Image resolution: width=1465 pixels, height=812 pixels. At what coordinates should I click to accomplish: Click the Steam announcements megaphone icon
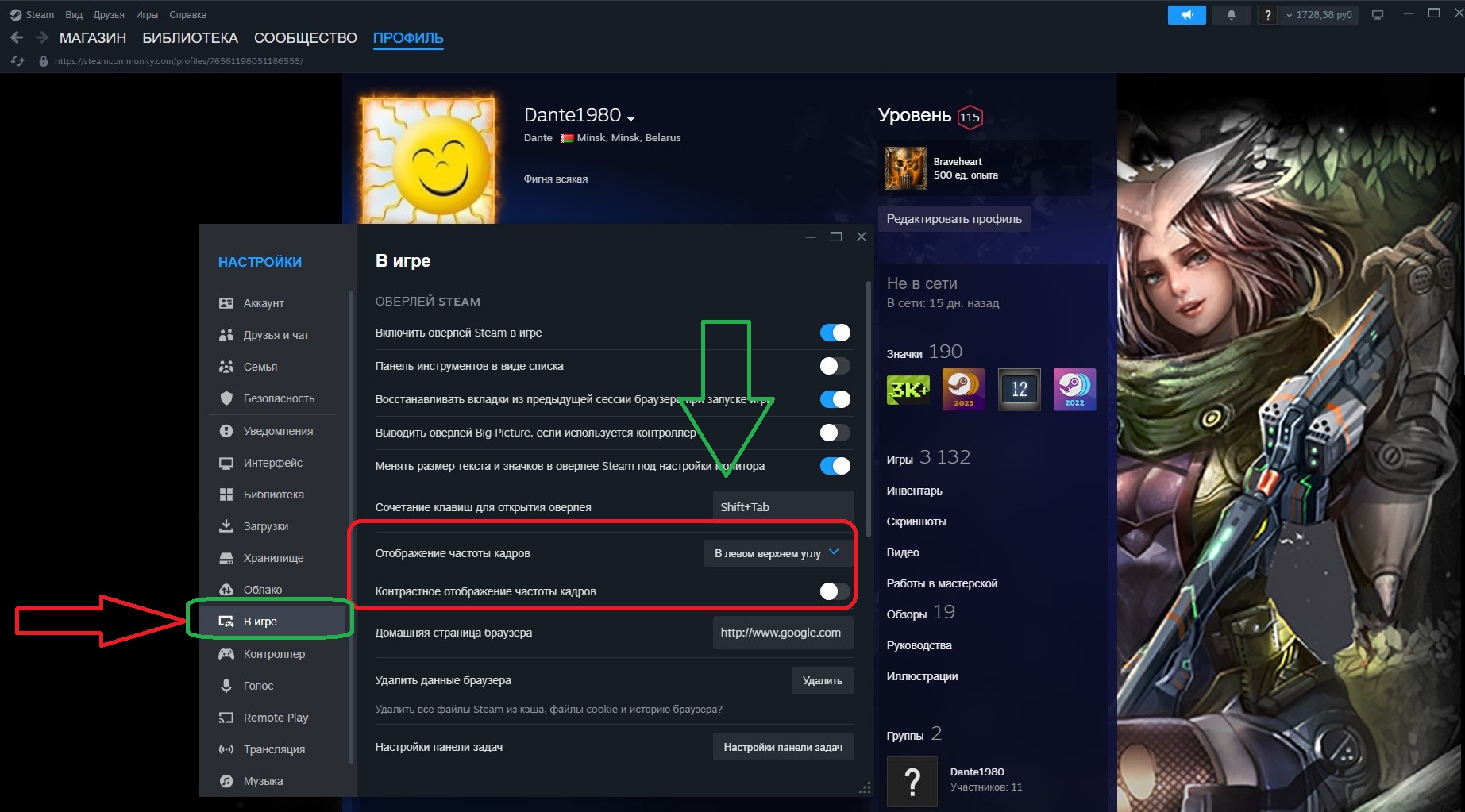pyautogui.click(x=1187, y=15)
